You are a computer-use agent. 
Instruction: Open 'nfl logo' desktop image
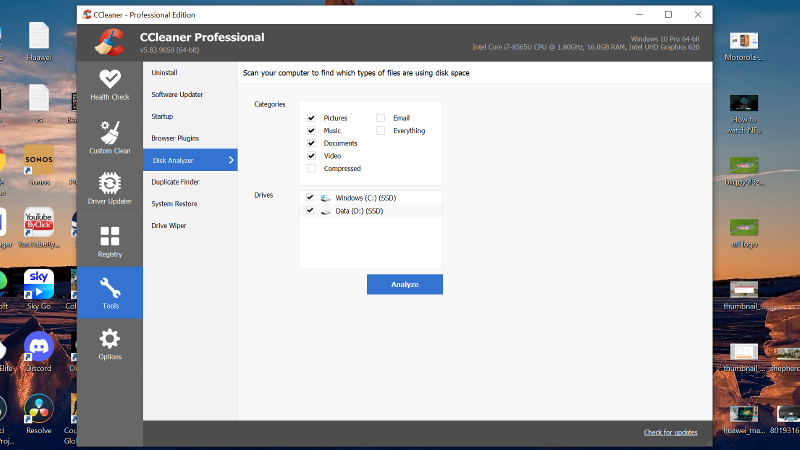tap(744, 233)
